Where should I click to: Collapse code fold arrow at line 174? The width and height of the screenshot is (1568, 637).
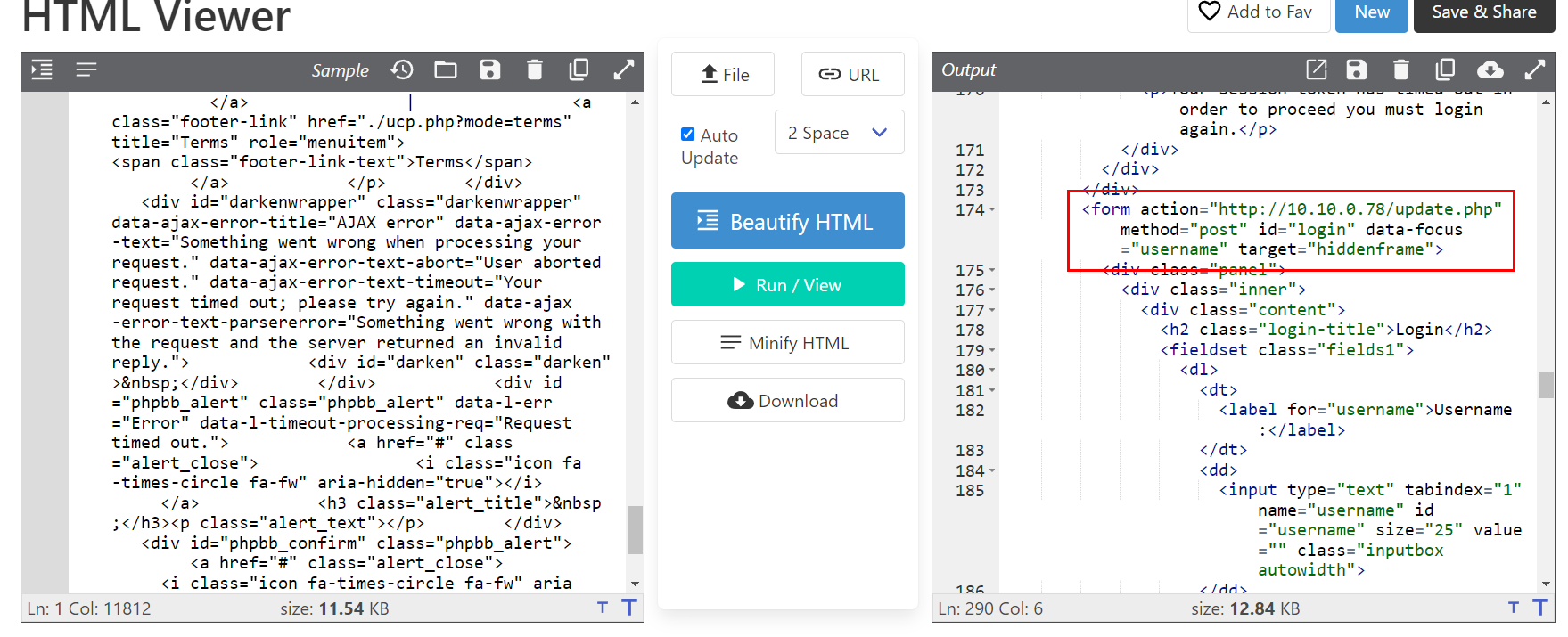(x=992, y=210)
